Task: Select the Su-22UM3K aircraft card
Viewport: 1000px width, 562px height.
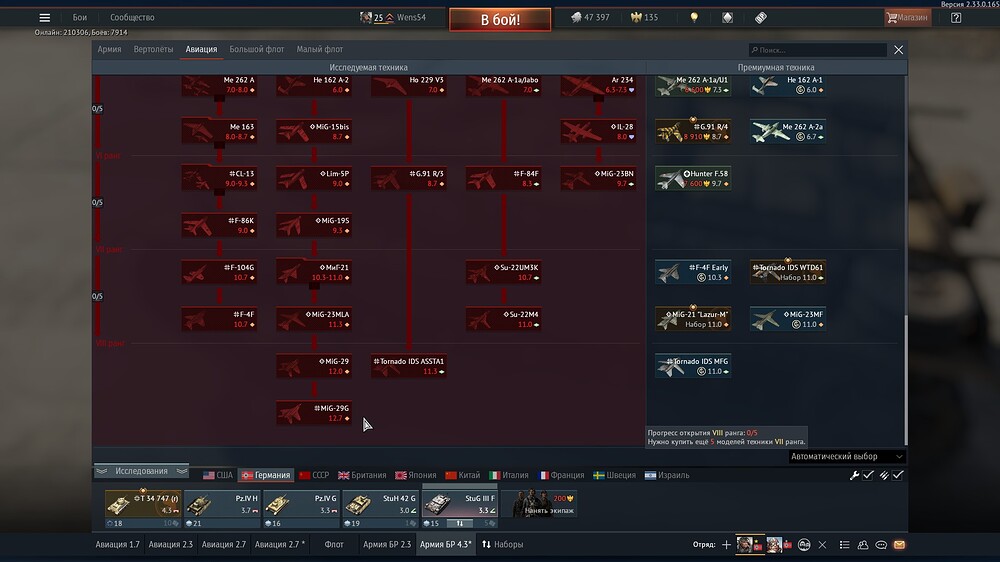Action: (503, 272)
